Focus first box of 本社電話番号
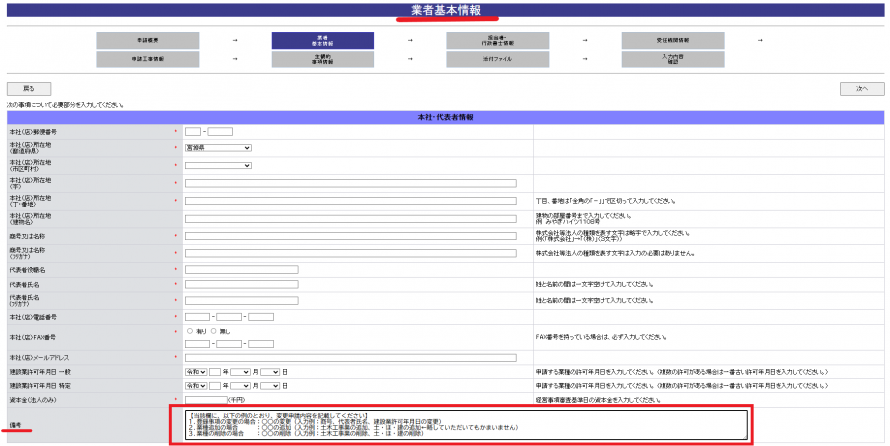 tap(198, 317)
